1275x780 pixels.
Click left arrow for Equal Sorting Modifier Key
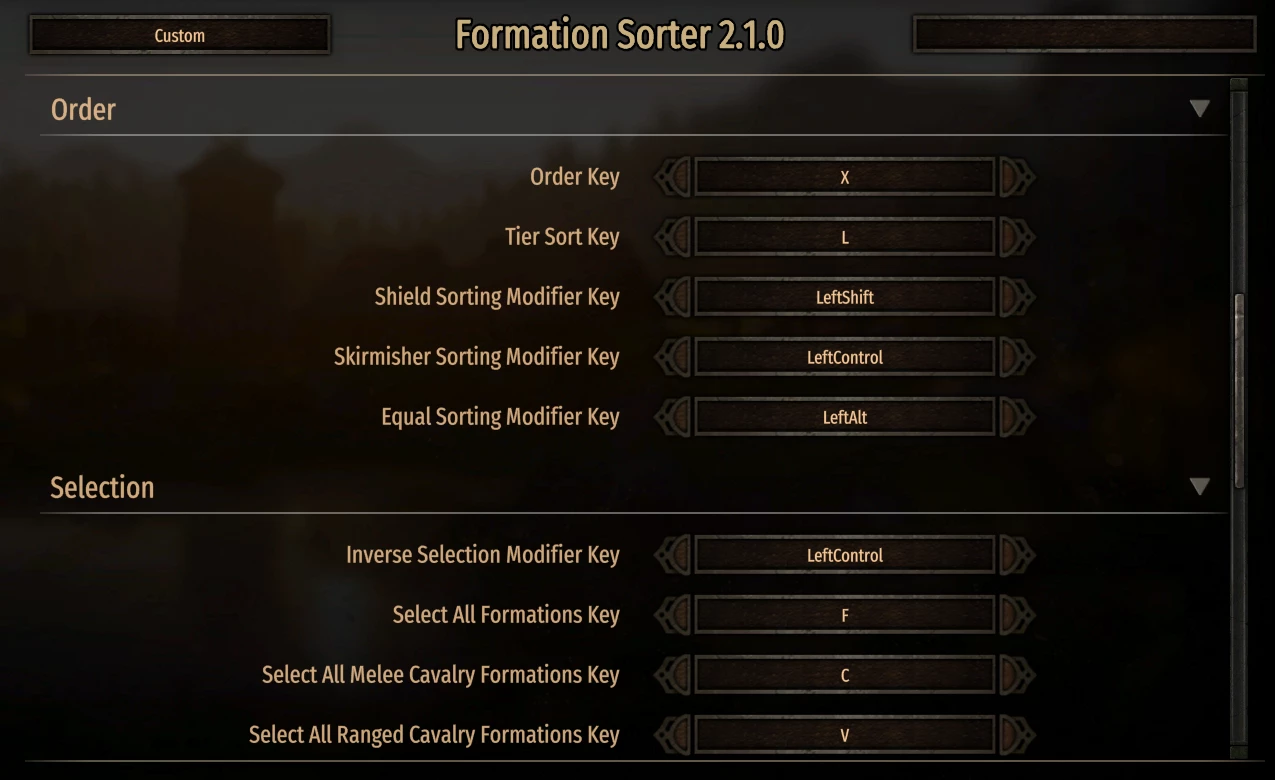coord(673,418)
